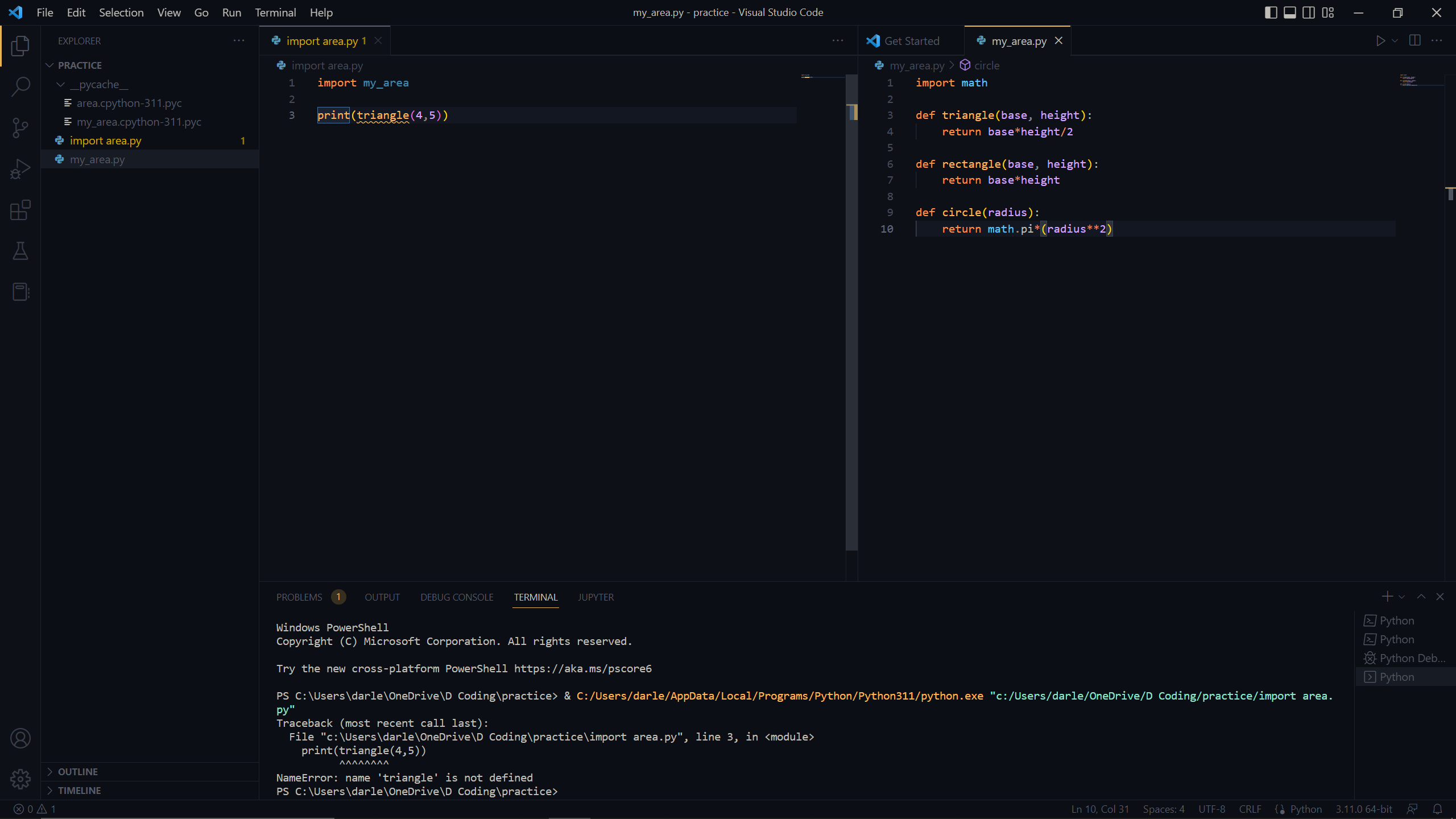Expand the TIMELINE section
Viewport: 1456px width, 819px height.
(151, 791)
